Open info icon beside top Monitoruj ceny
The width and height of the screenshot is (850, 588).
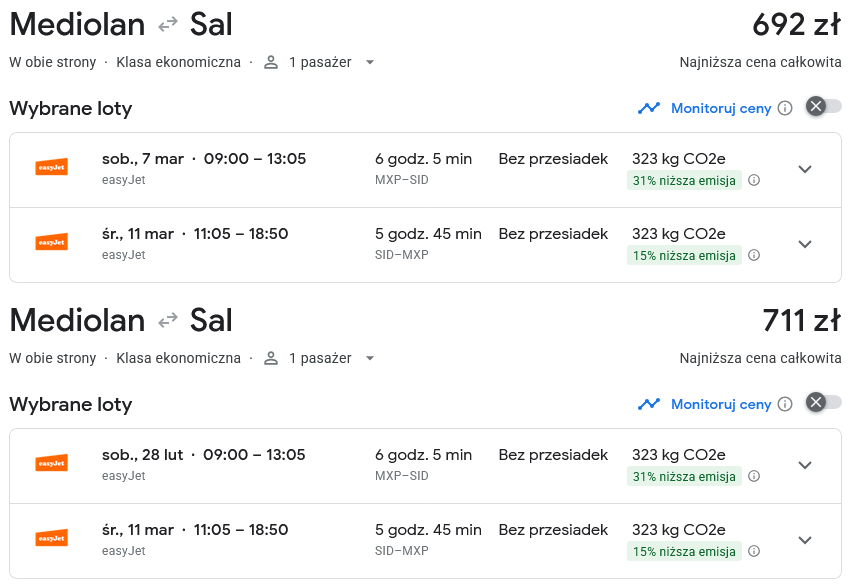[x=784, y=108]
